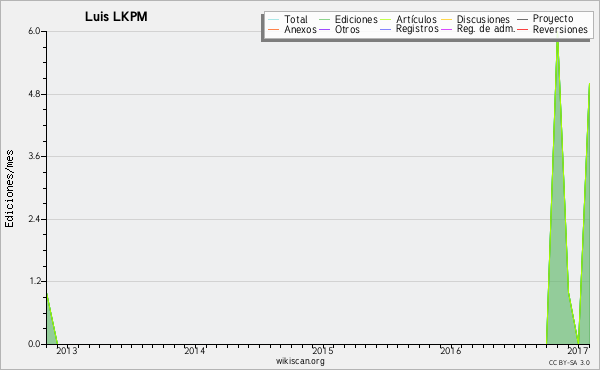
Task: Click the 'CC BY-SA 3.0' license text
Action: coord(569,363)
